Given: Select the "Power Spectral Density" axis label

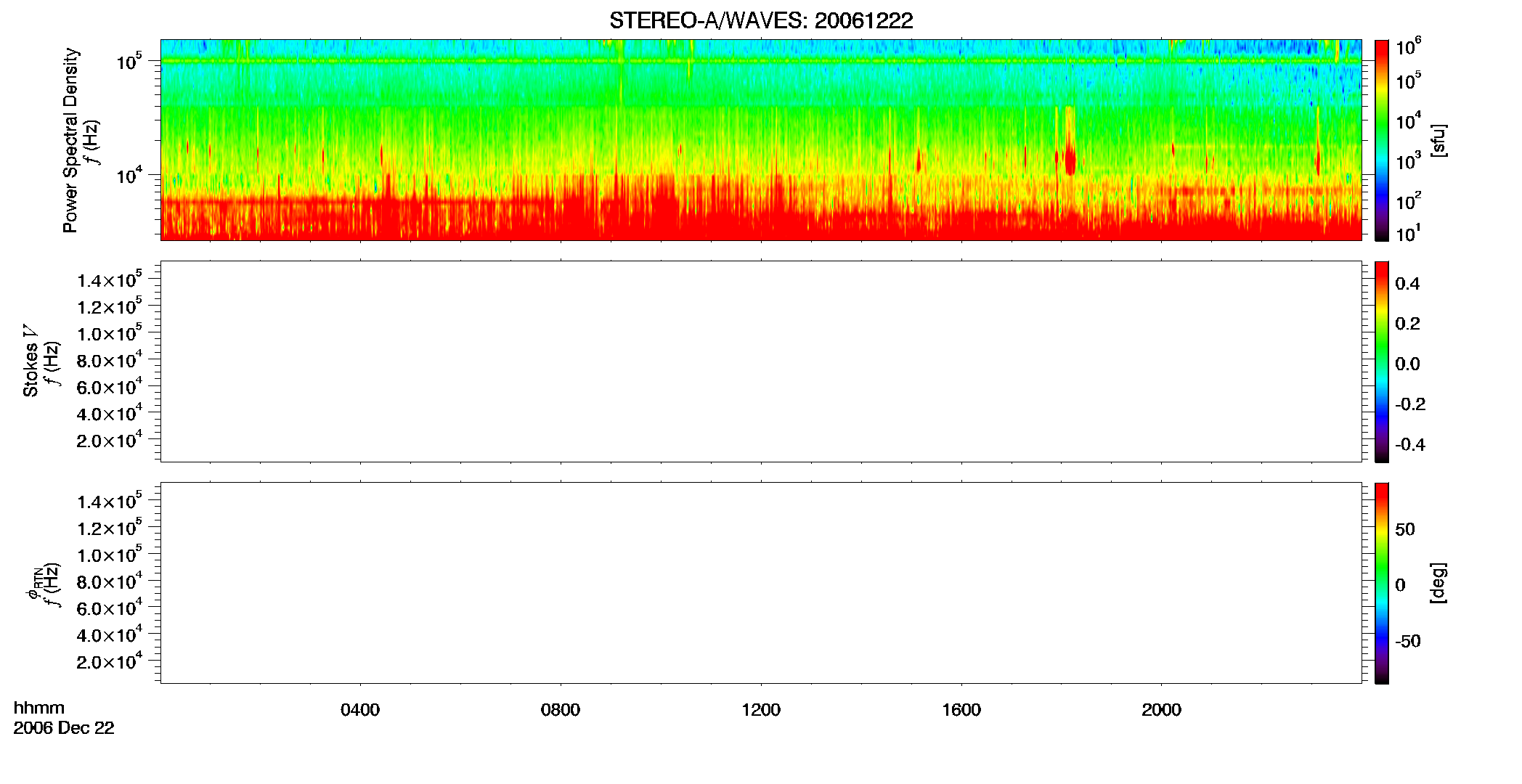Looking at the screenshot, I should (x=70, y=140).
